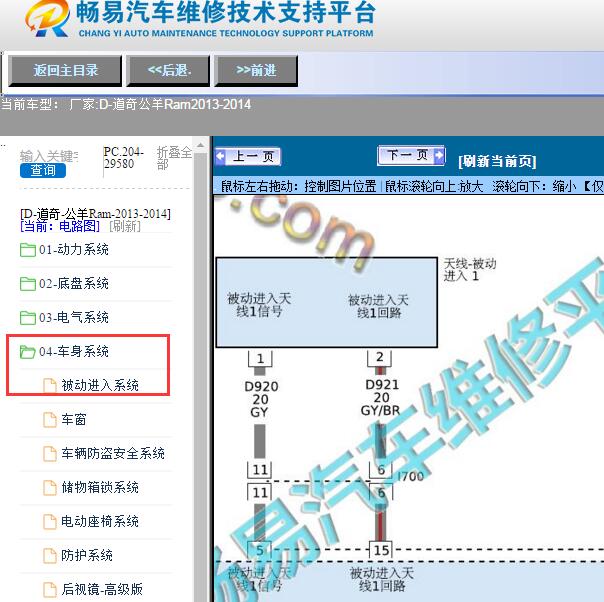Click the [当前：电路图] link

pyautogui.click(x=60, y=226)
